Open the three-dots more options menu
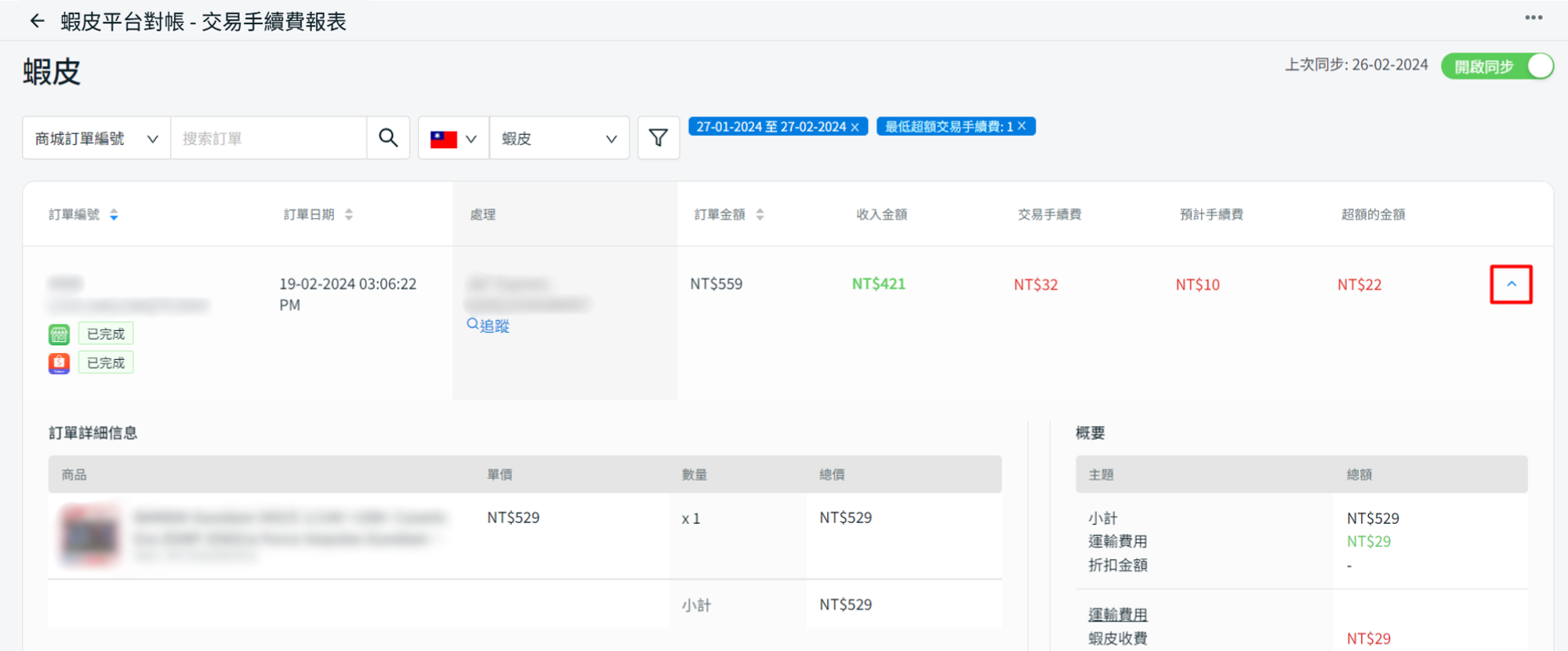This screenshot has width=1568, height=651. click(x=1534, y=18)
